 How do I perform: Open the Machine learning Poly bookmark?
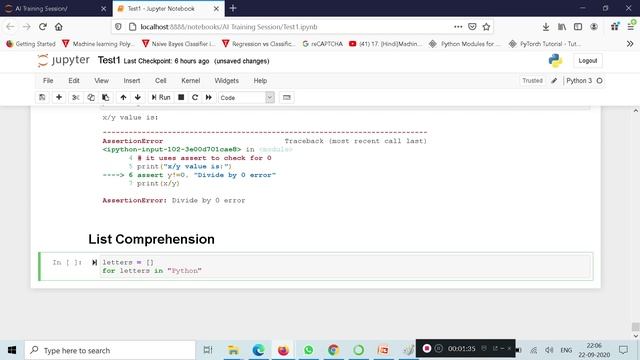click(x=98, y=44)
